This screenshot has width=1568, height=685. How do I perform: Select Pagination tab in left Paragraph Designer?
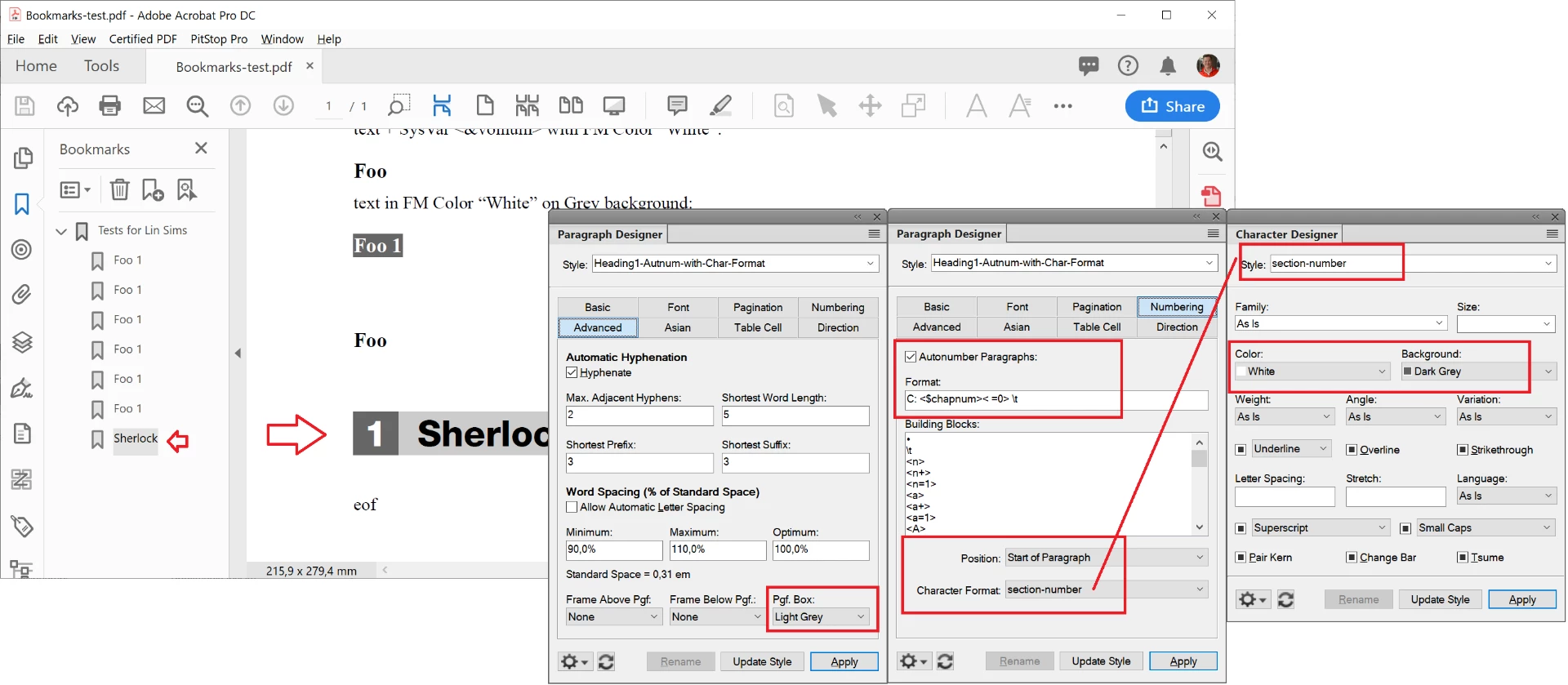point(758,308)
